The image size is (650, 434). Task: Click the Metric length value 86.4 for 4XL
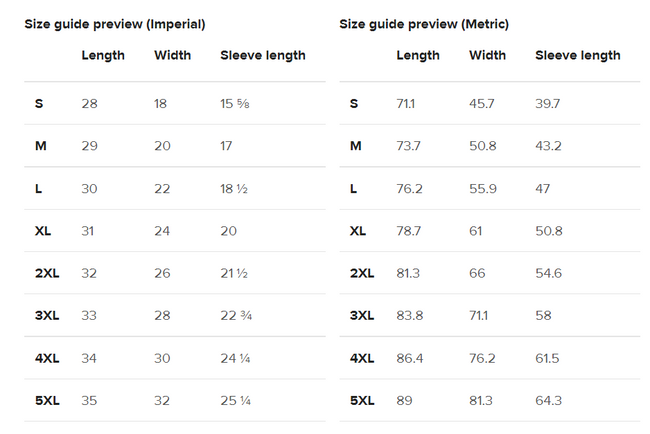pyautogui.click(x=408, y=359)
